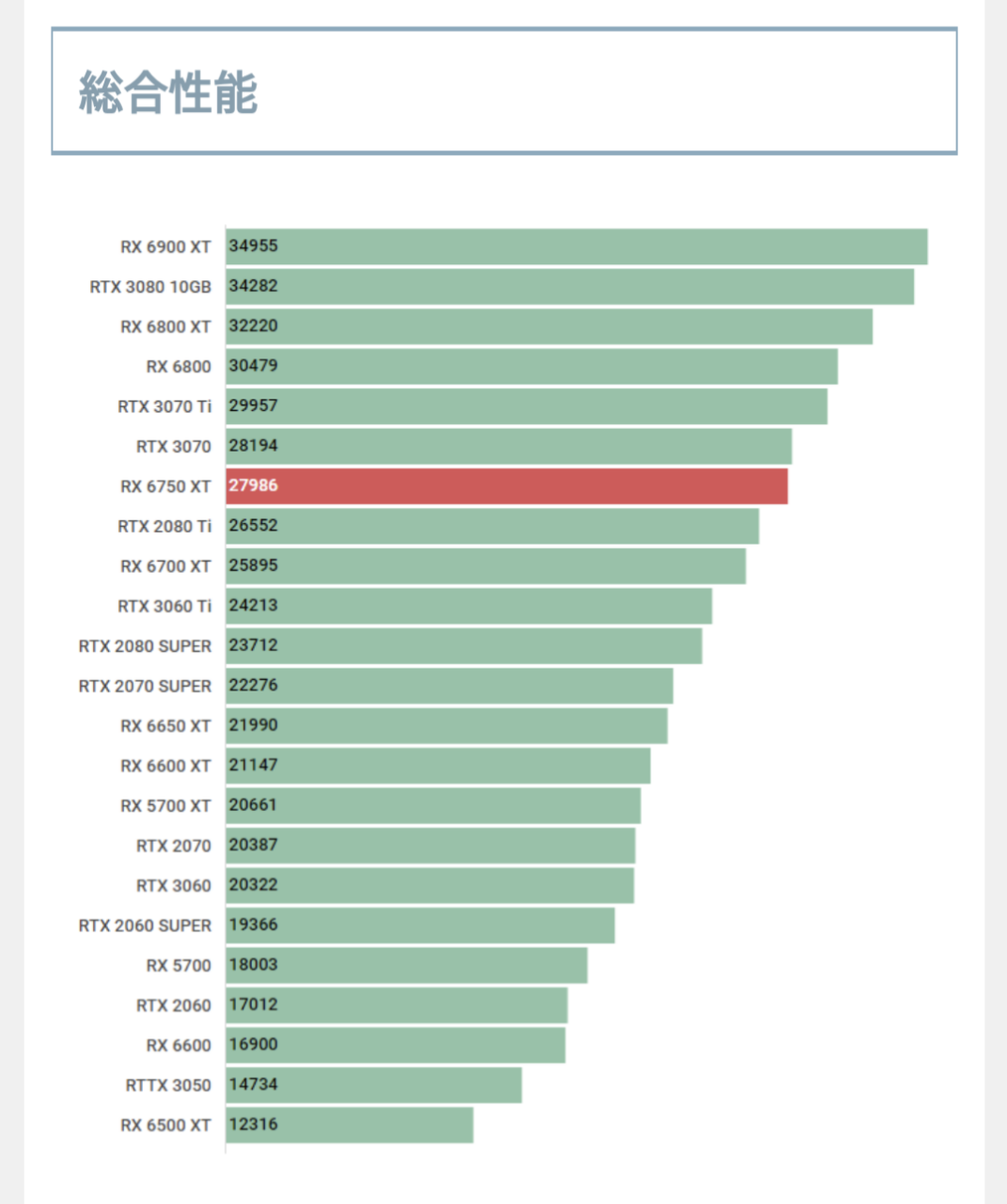Click the 総合性能 heading text
The width and height of the screenshot is (1007, 1204).
pyautogui.click(x=168, y=92)
